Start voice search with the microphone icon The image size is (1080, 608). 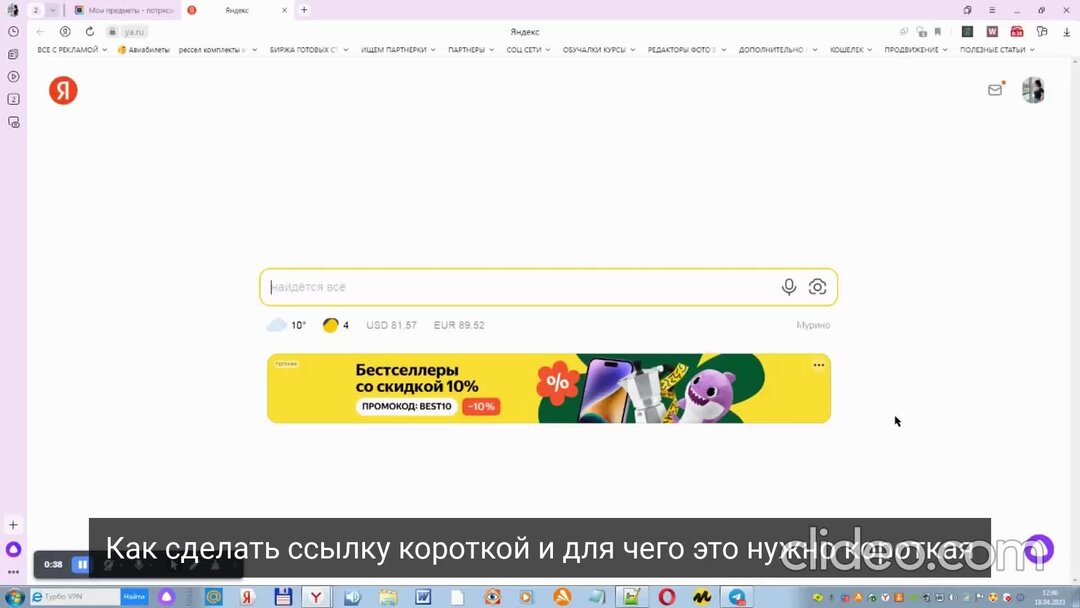[789, 286]
